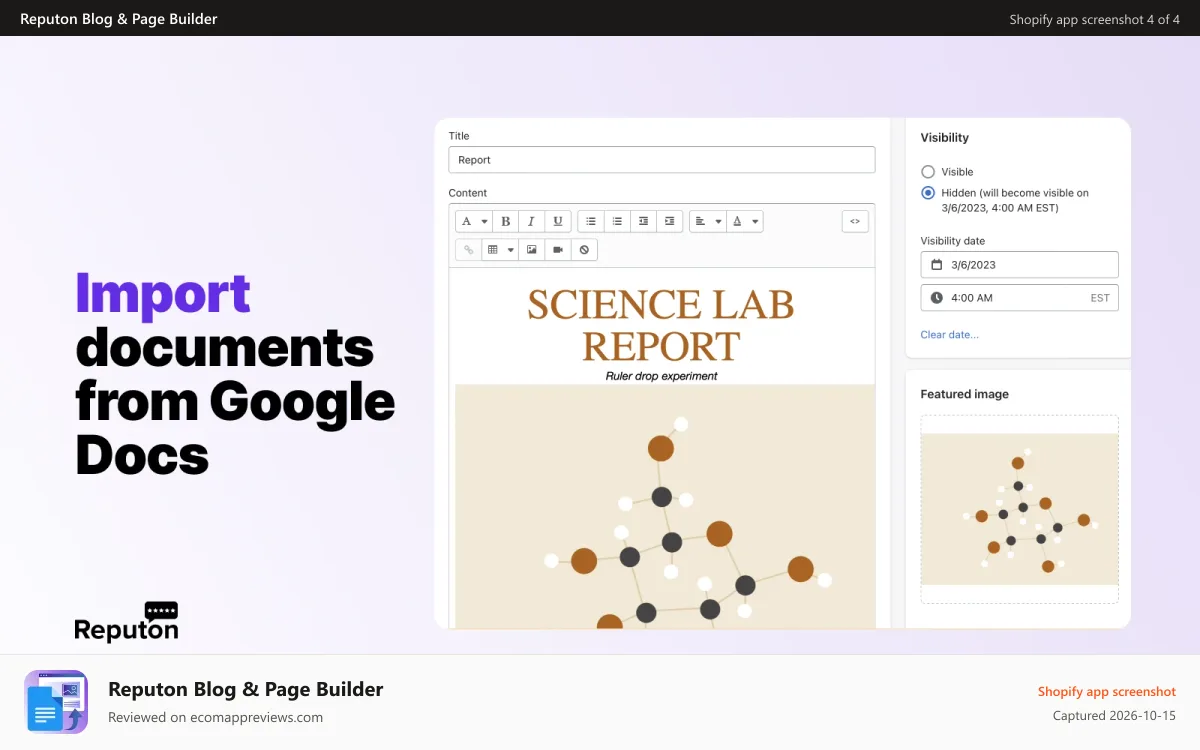Click the insert link icon

(468, 249)
